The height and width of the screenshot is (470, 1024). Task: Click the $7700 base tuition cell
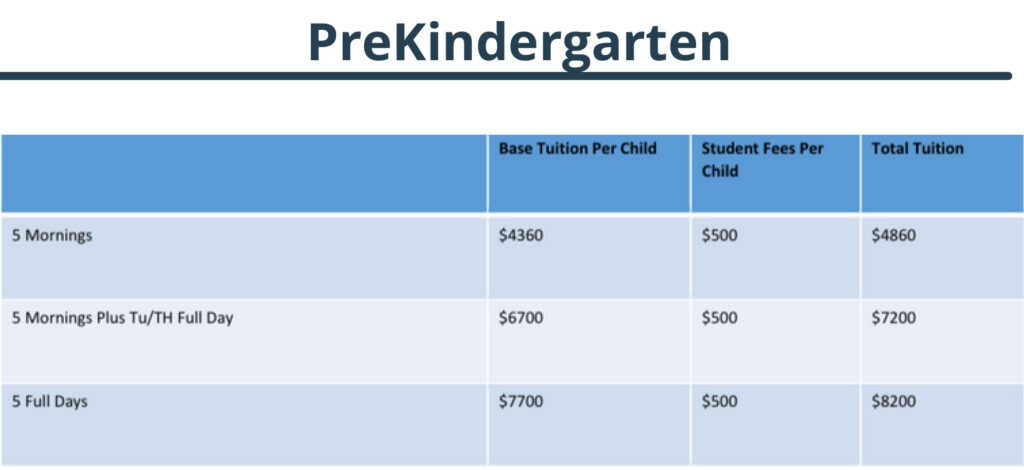tap(520, 401)
